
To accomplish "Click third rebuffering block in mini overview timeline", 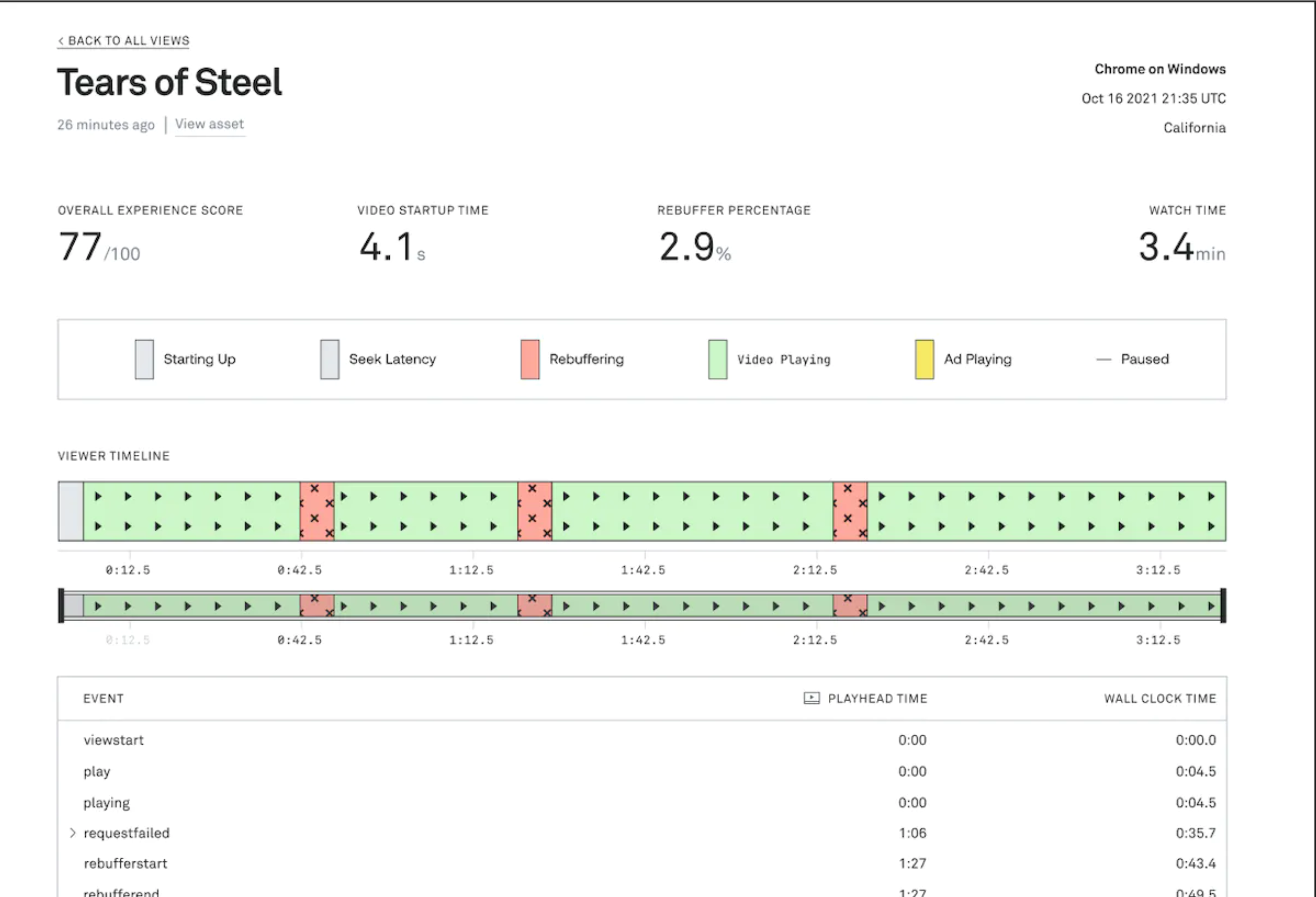I will (x=849, y=606).
